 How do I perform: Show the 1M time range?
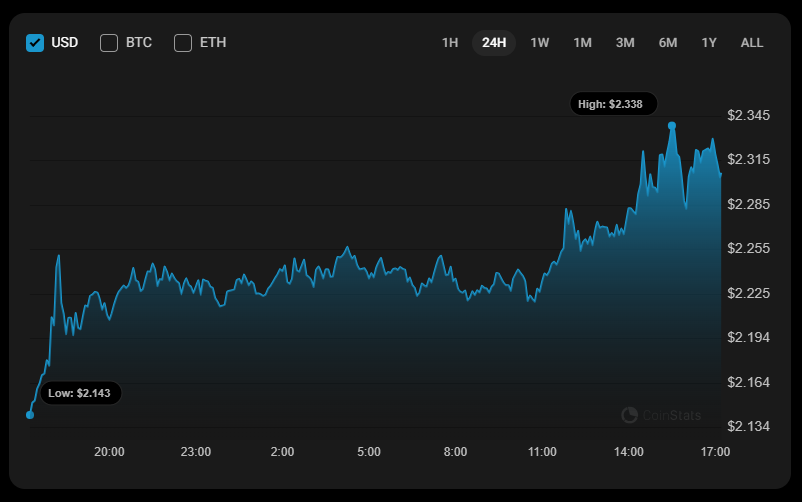[x=582, y=43]
